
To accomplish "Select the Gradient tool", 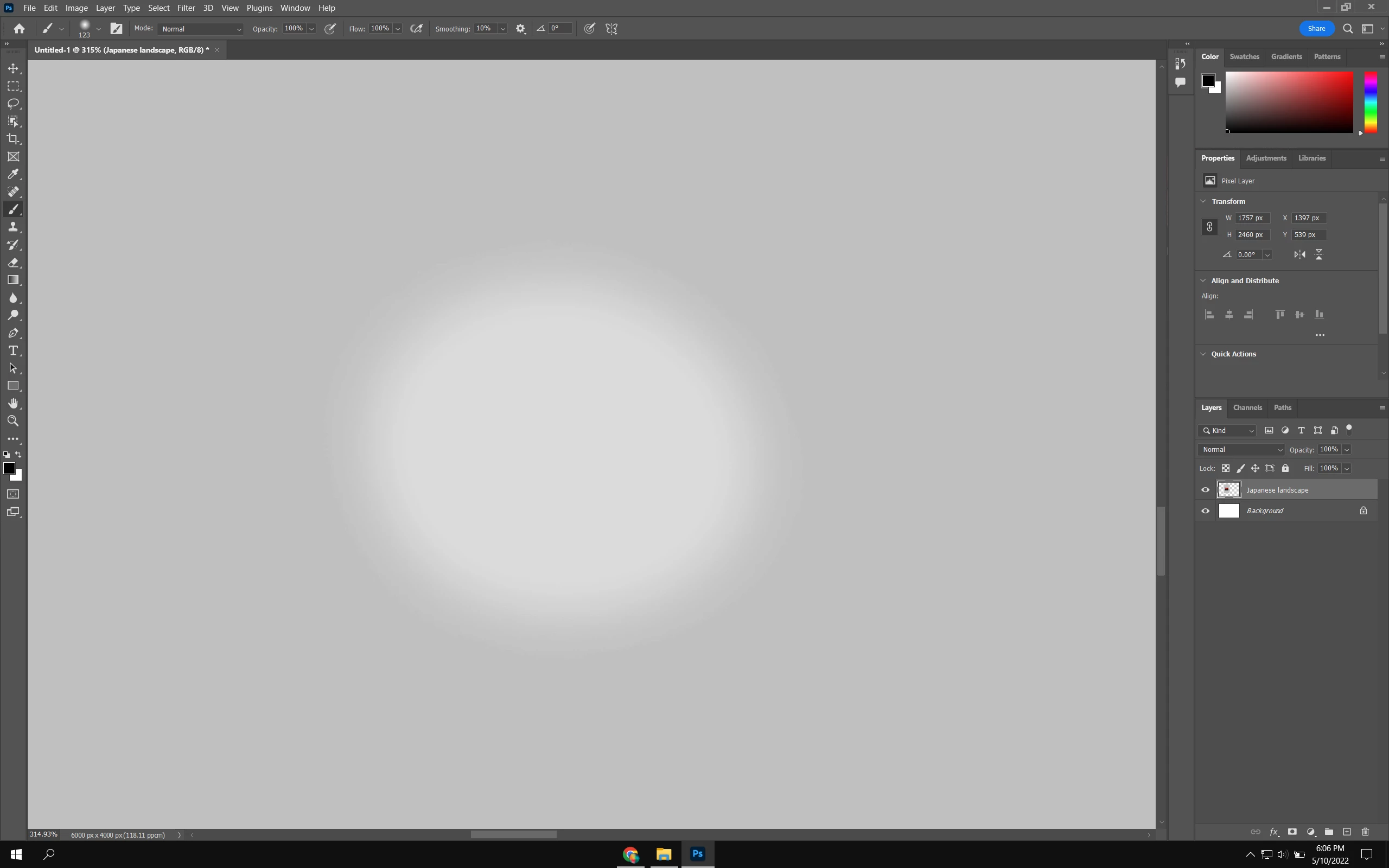I will click(x=13, y=280).
